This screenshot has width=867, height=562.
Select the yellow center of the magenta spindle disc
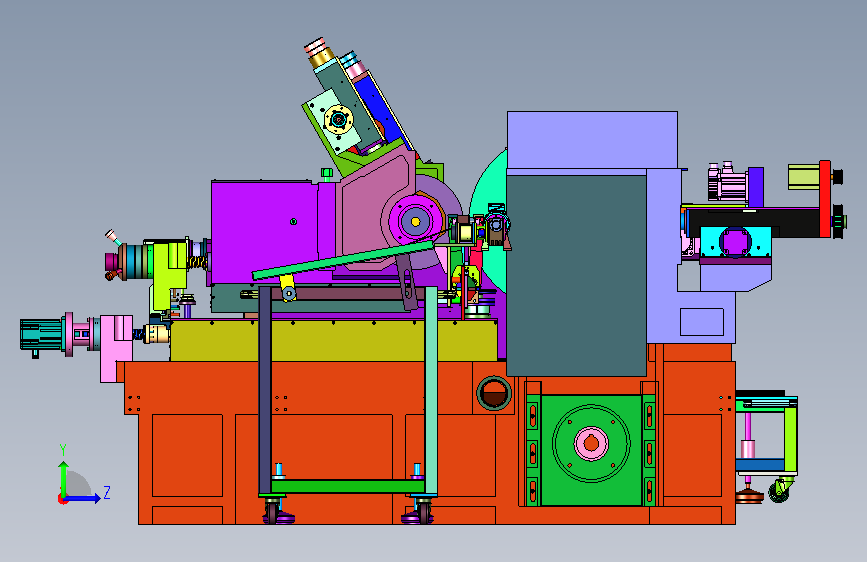click(415, 222)
